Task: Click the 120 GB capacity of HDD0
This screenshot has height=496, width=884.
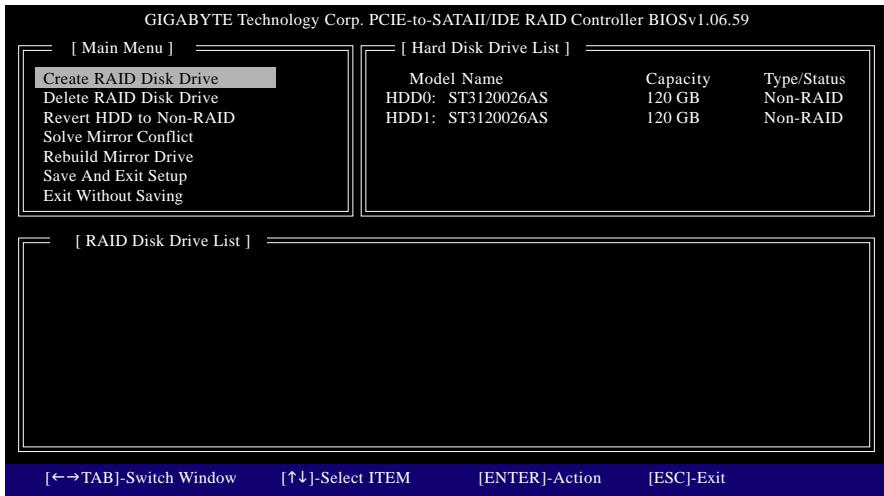Action: (x=673, y=98)
